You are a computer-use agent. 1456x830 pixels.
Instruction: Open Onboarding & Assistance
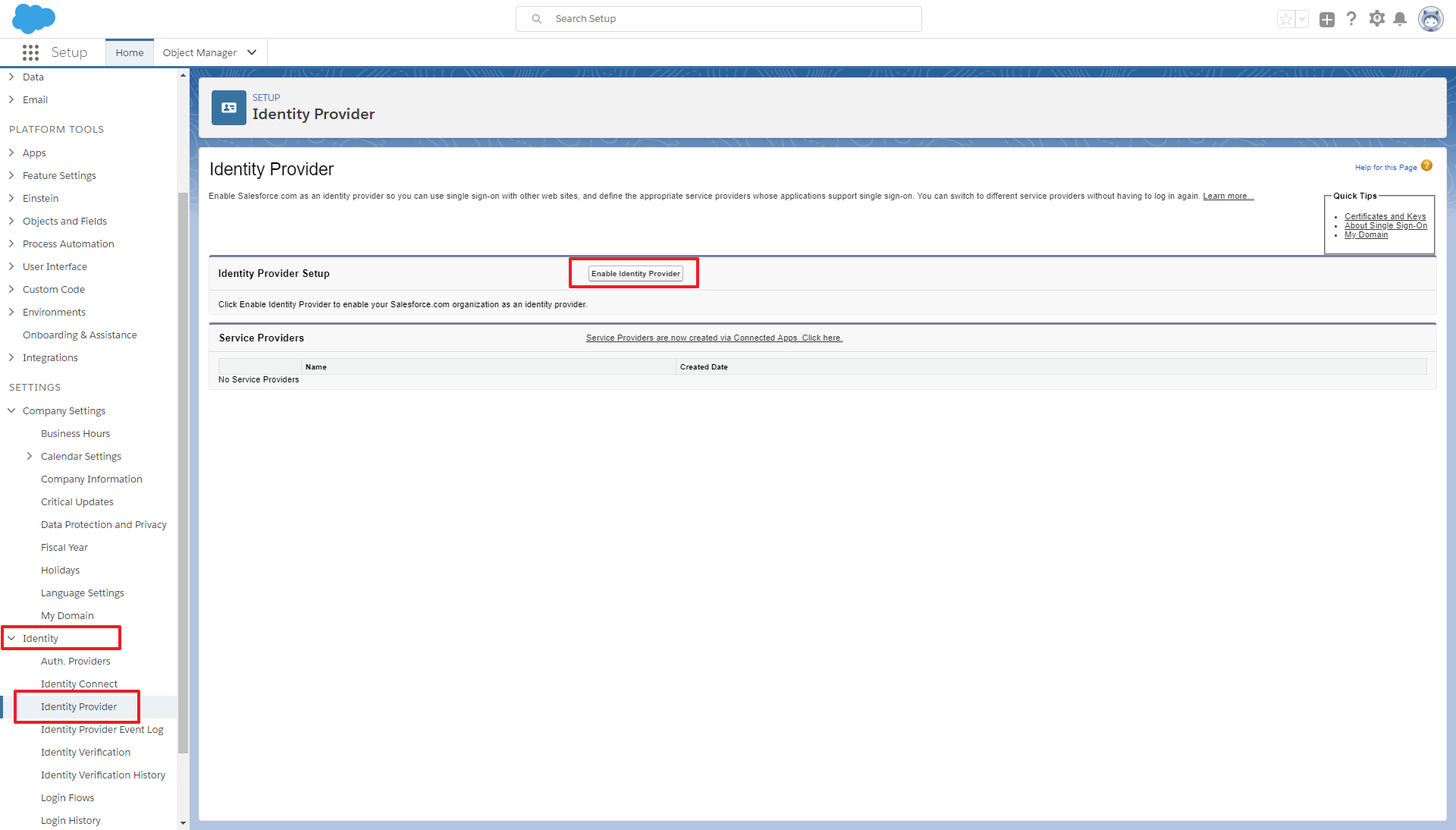click(80, 335)
